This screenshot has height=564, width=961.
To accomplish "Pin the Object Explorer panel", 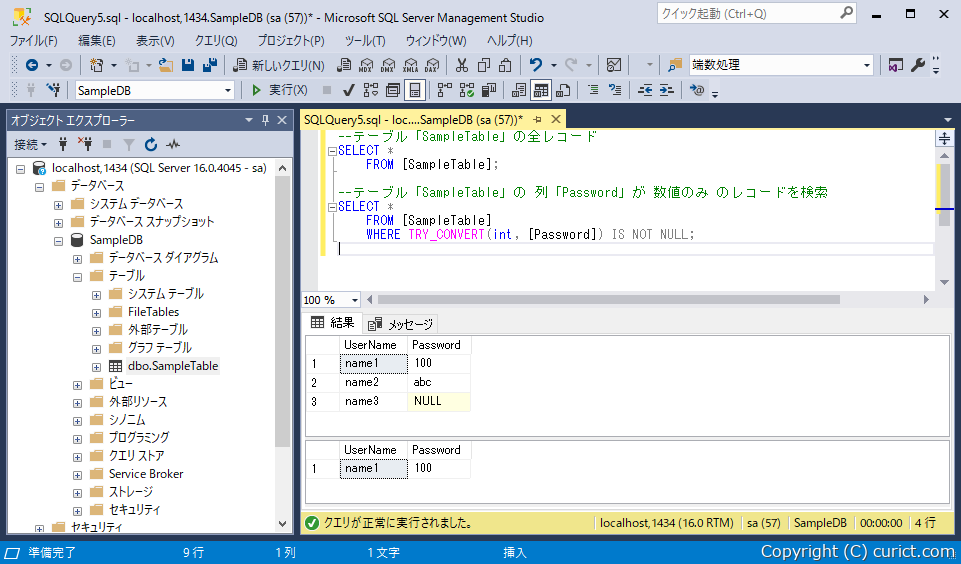I will click(265, 120).
